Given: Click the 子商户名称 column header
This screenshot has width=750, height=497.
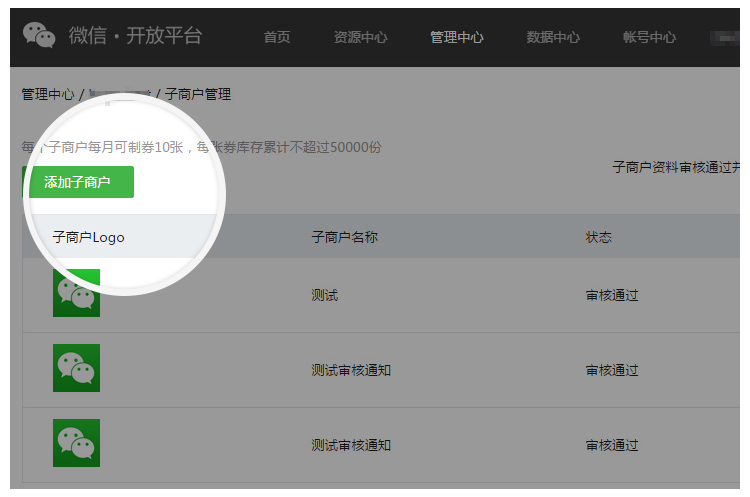Looking at the screenshot, I should (x=344, y=237).
